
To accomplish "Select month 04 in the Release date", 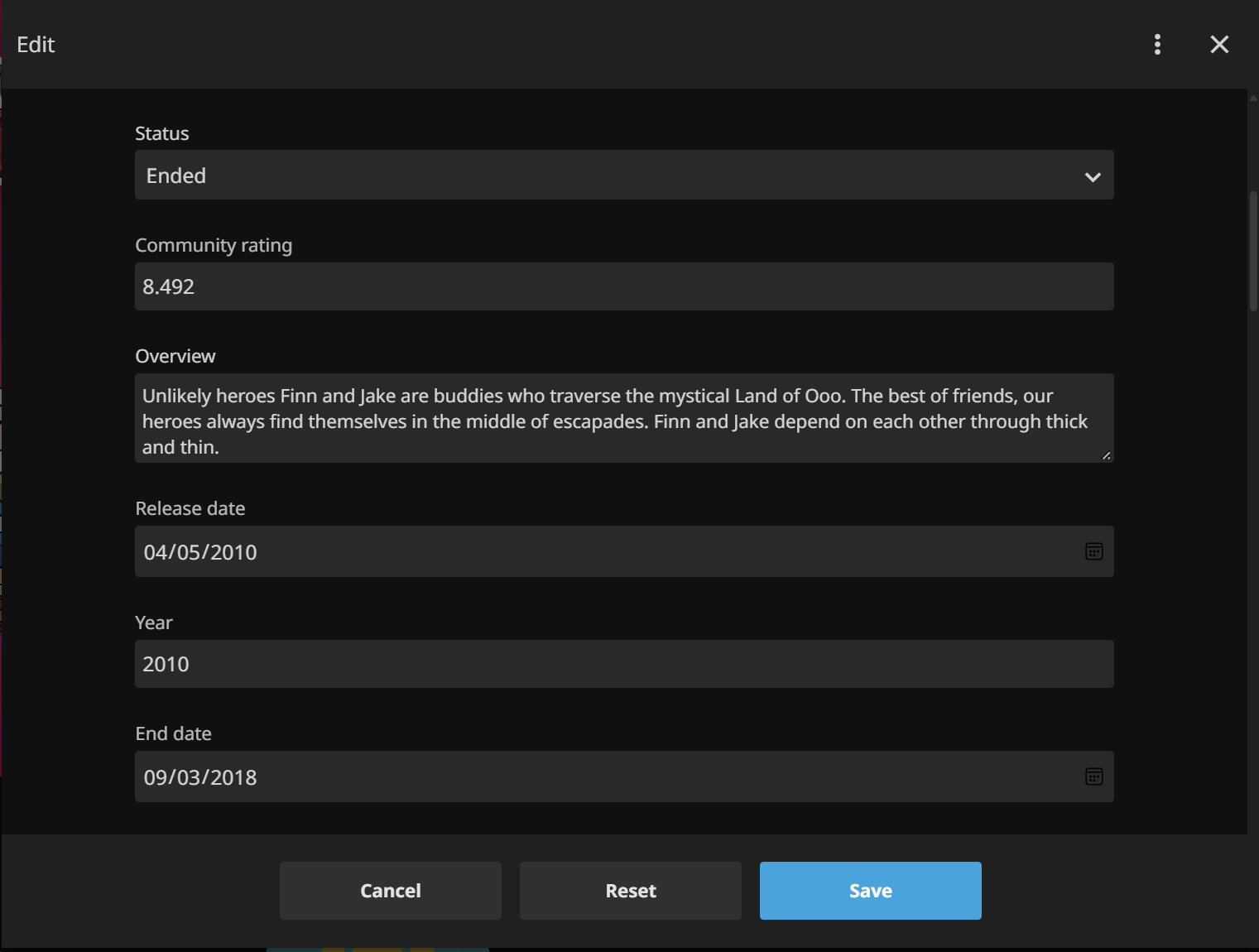I will pyautogui.click(x=156, y=553).
